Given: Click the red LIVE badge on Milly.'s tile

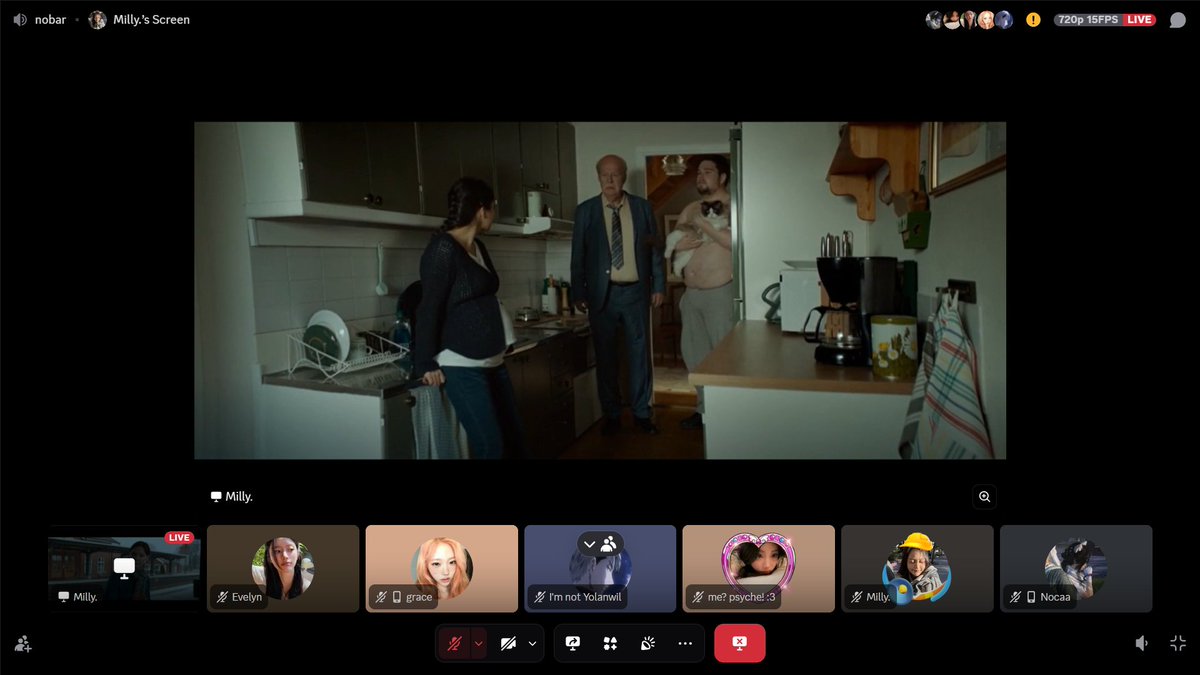Looking at the screenshot, I should 179,538.
